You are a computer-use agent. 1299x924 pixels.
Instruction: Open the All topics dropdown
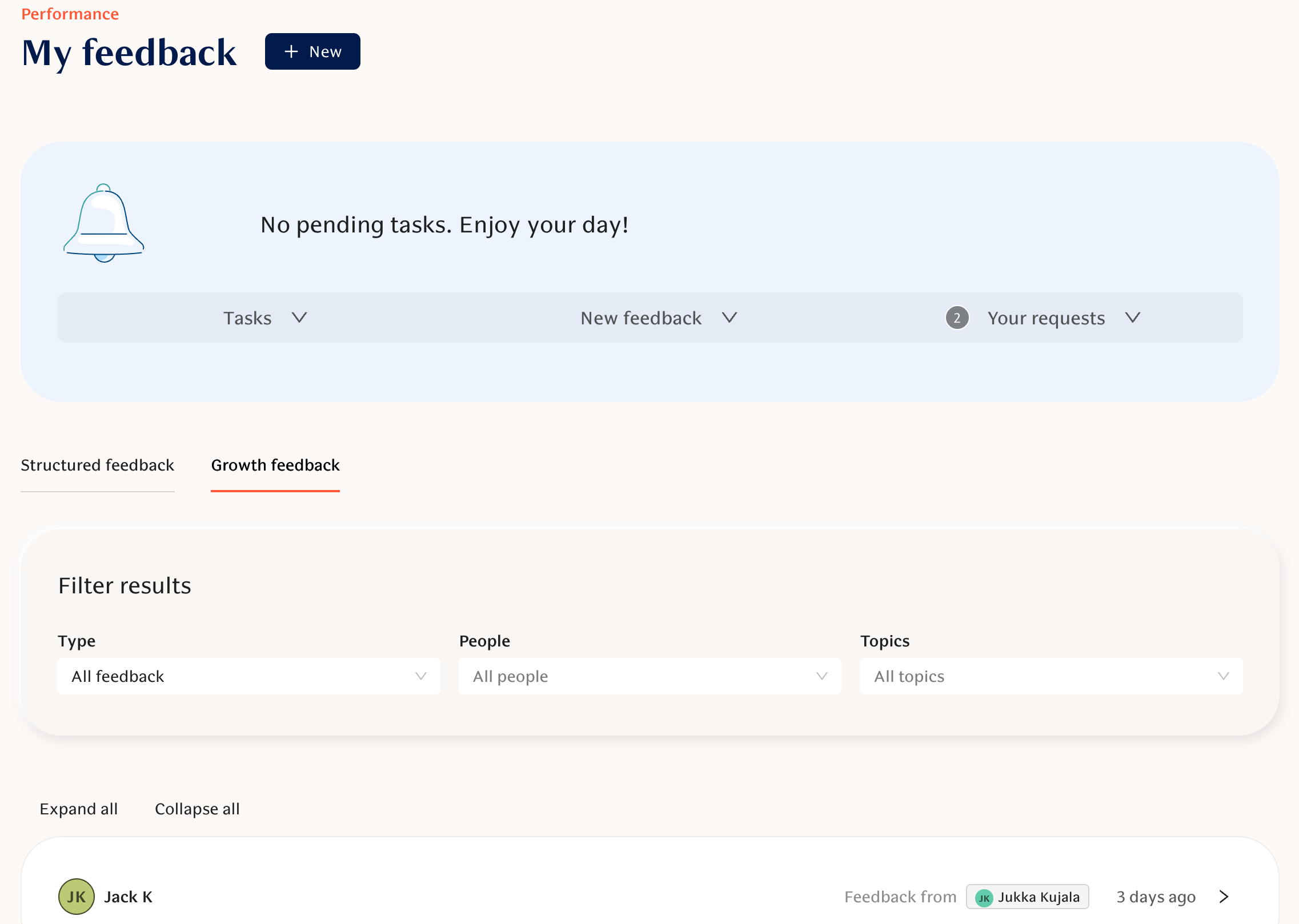point(1051,676)
